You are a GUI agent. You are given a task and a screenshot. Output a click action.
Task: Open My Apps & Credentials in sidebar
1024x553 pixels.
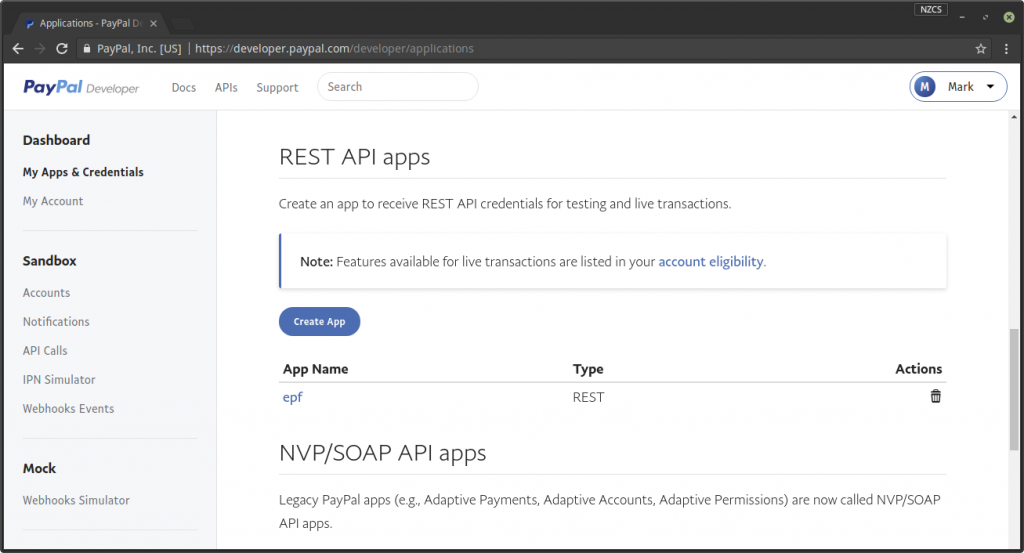(83, 172)
